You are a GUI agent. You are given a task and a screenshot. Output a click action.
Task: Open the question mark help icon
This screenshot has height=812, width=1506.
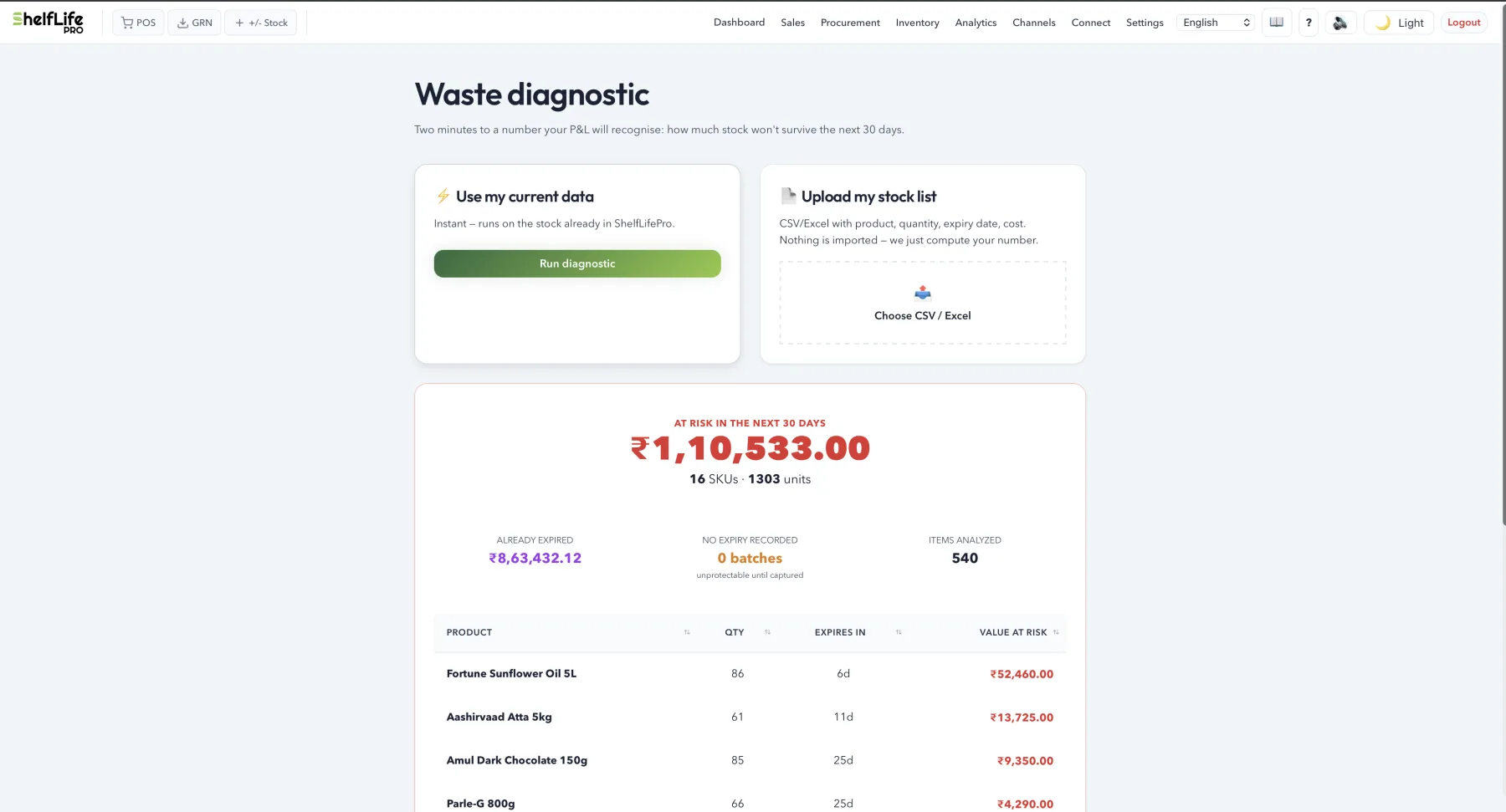click(x=1309, y=23)
